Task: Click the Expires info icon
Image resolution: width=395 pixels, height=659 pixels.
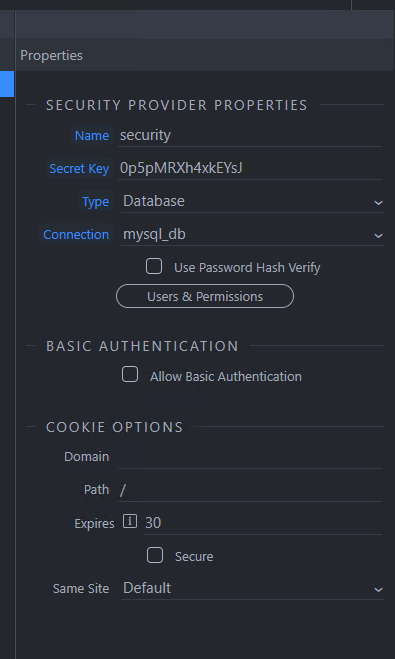Action: click(x=130, y=522)
